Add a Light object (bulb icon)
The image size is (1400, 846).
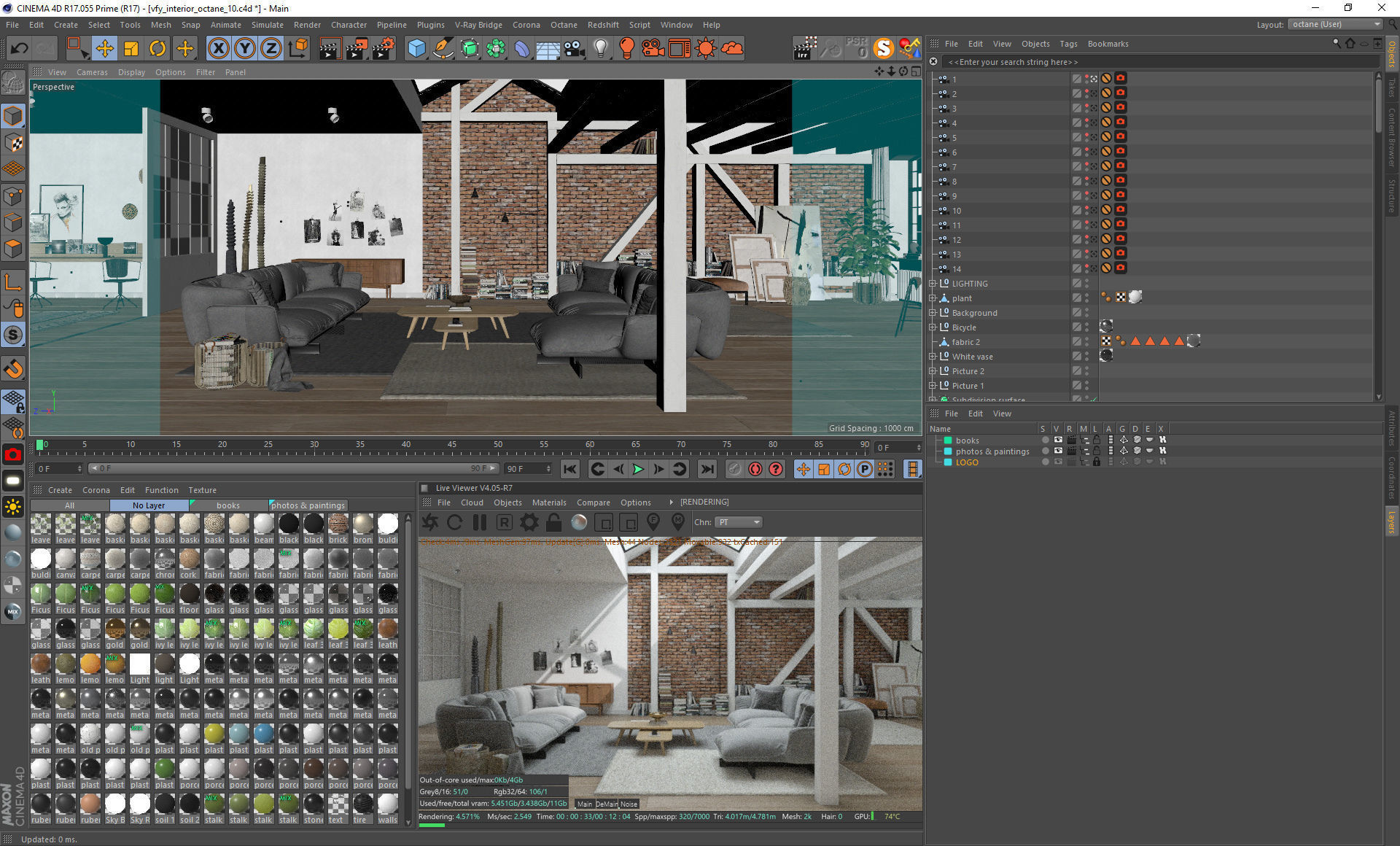tap(601, 49)
